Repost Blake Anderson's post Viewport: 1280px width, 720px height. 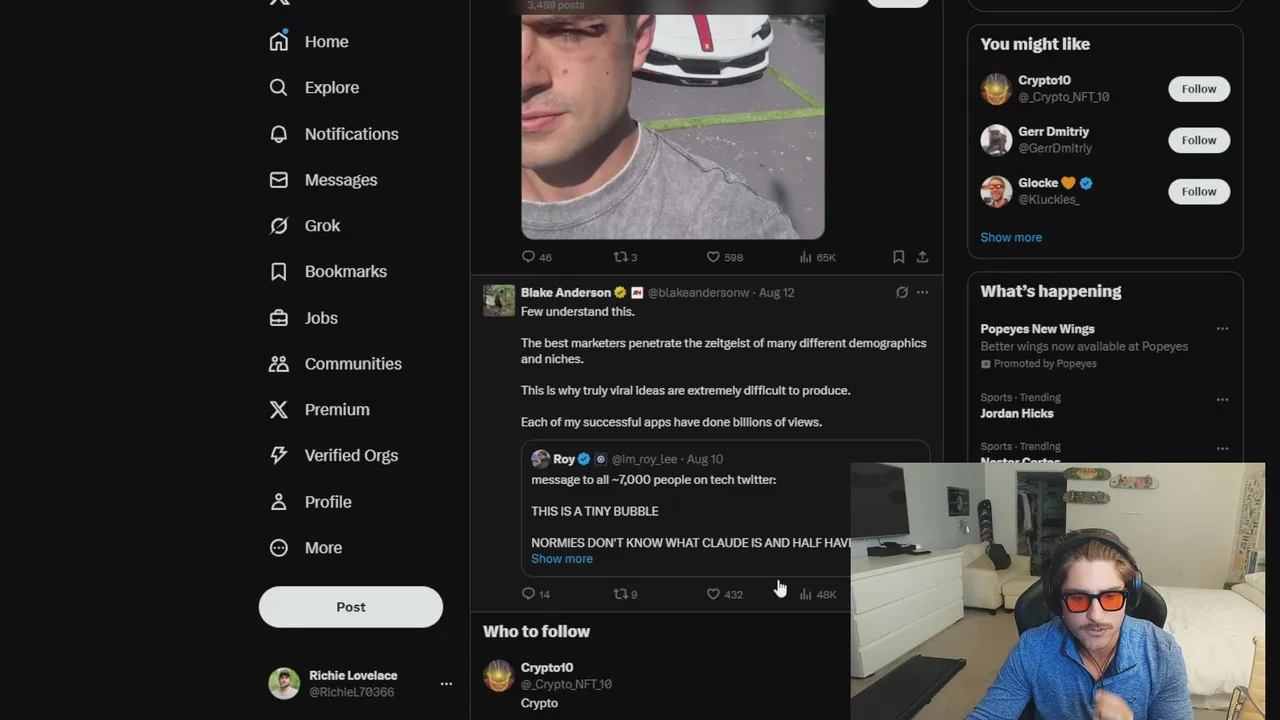(620, 594)
